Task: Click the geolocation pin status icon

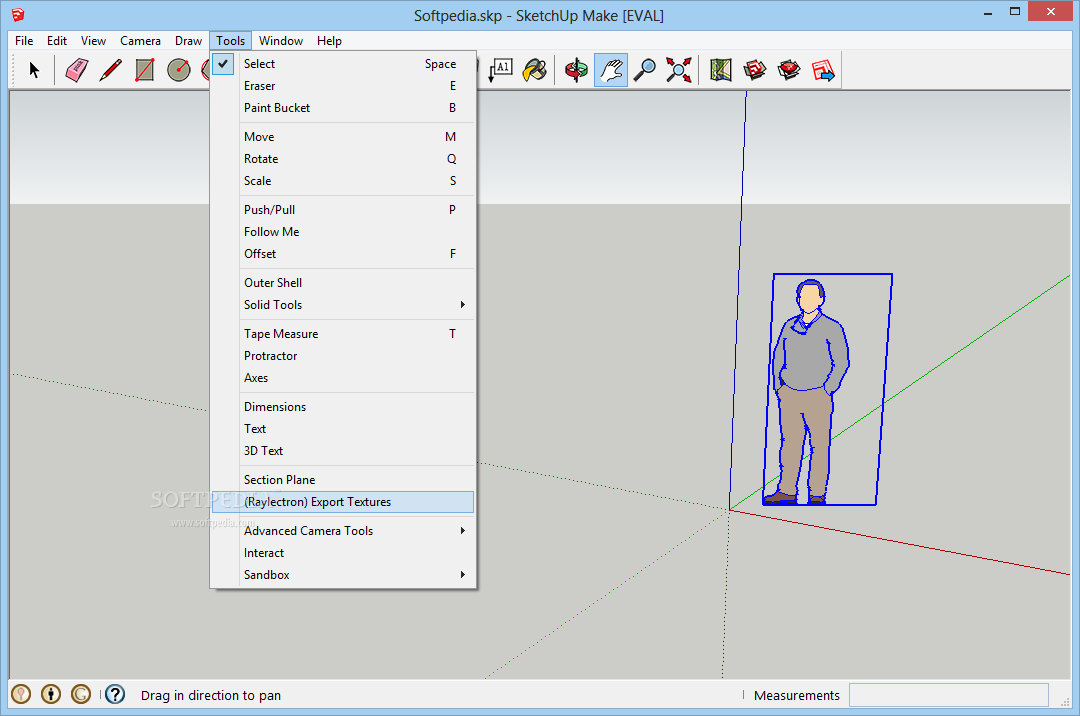Action: [x=21, y=694]
